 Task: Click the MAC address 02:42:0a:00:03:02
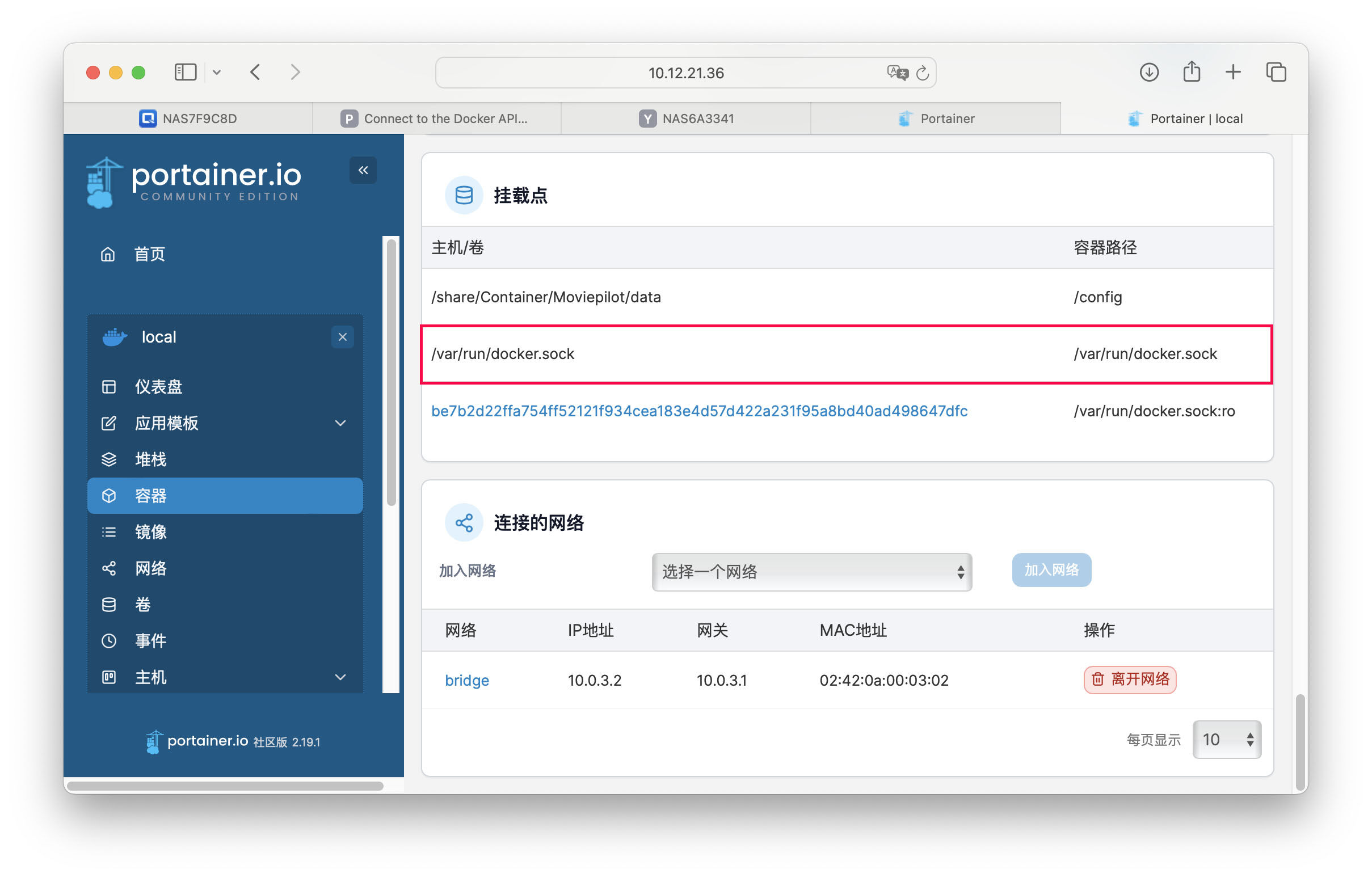883,680
